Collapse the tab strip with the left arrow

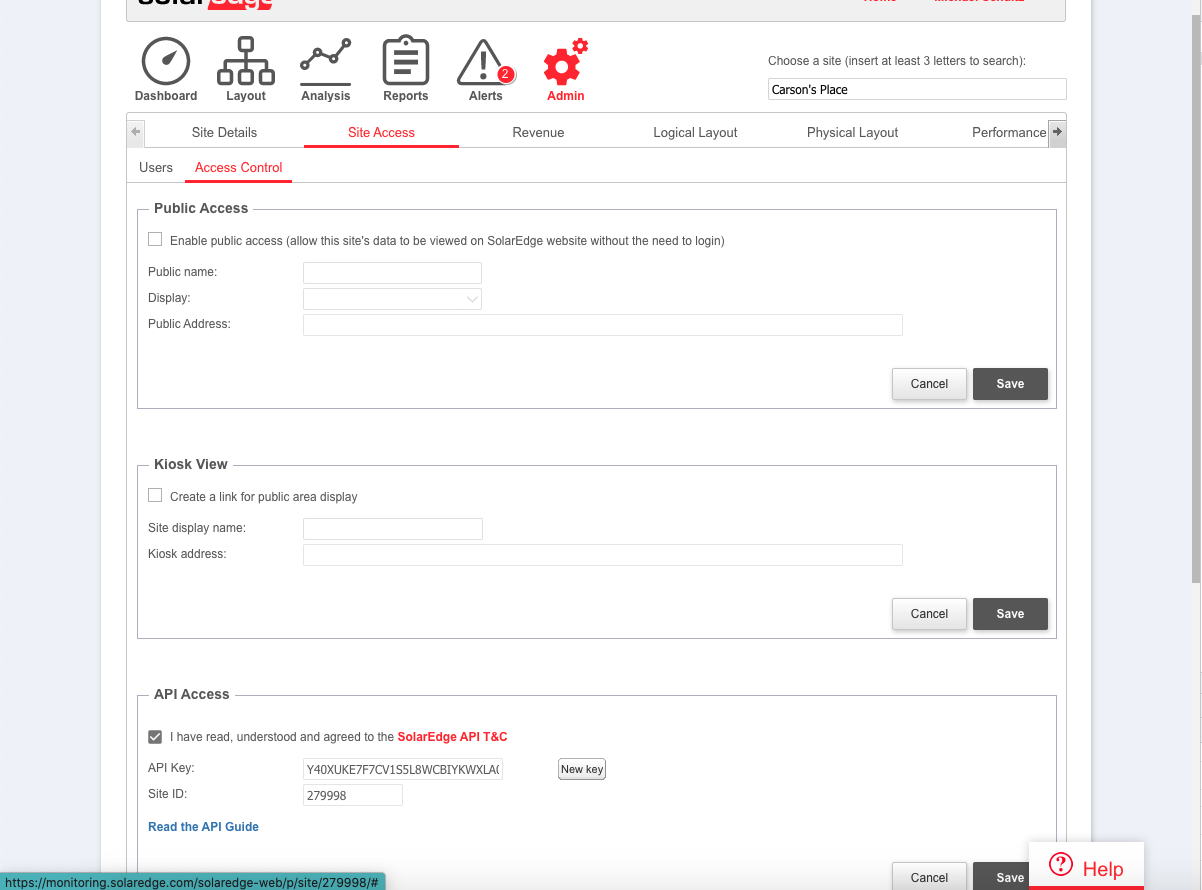pyautogui.click(x=135, y=131)
